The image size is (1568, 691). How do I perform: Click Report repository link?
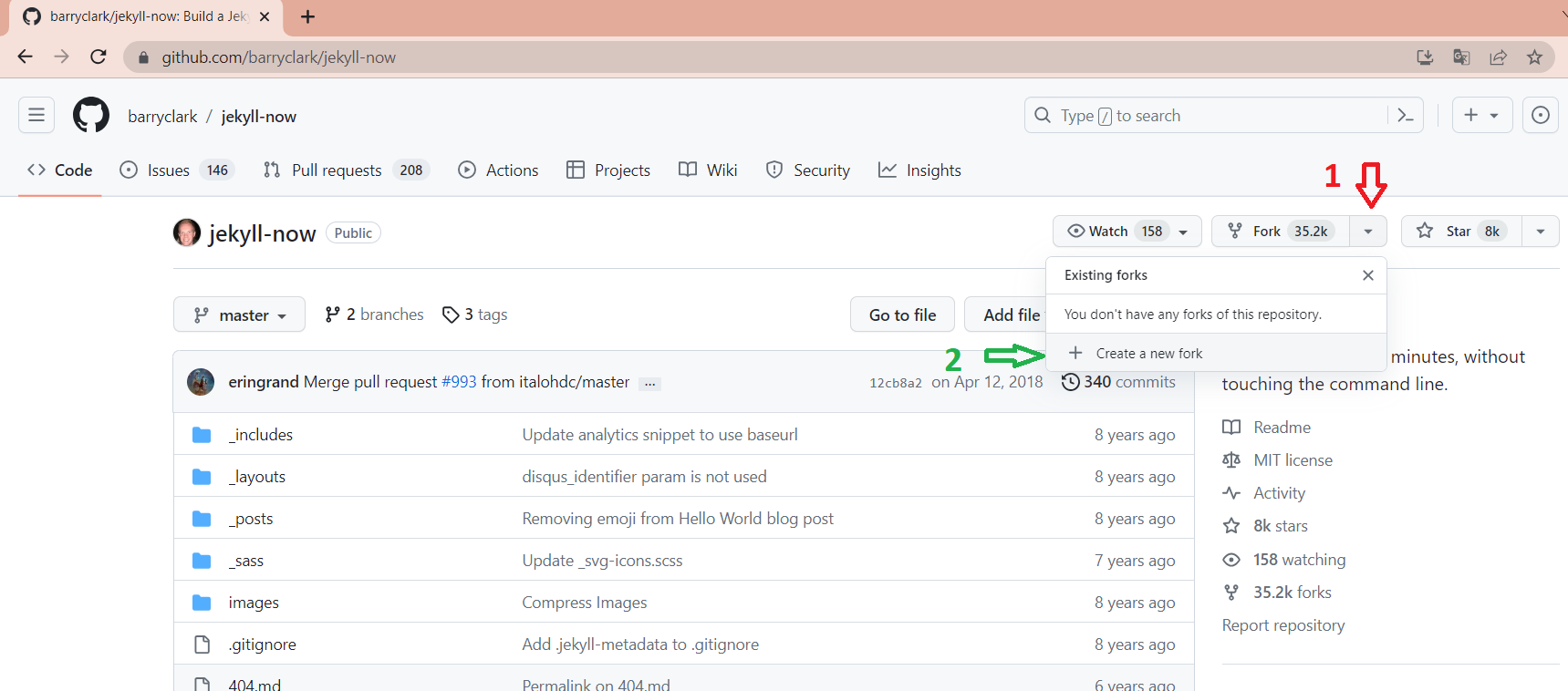(1283, 625)
